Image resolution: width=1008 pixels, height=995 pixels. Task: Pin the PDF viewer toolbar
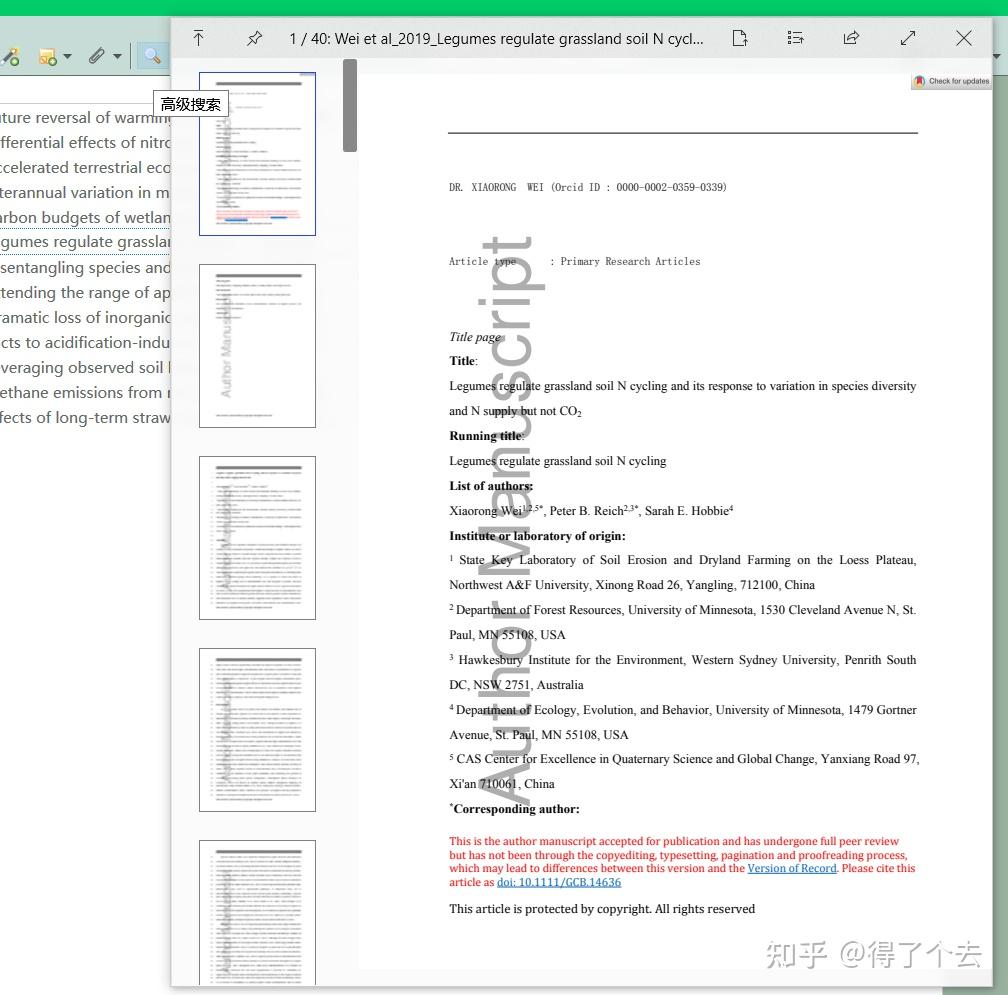(254, 37)
